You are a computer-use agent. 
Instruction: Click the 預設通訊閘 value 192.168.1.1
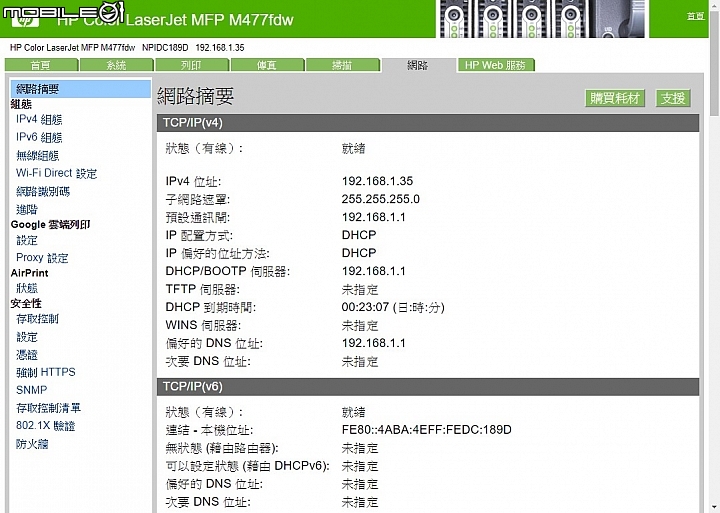pyautogui.click(x=374, y=217)
